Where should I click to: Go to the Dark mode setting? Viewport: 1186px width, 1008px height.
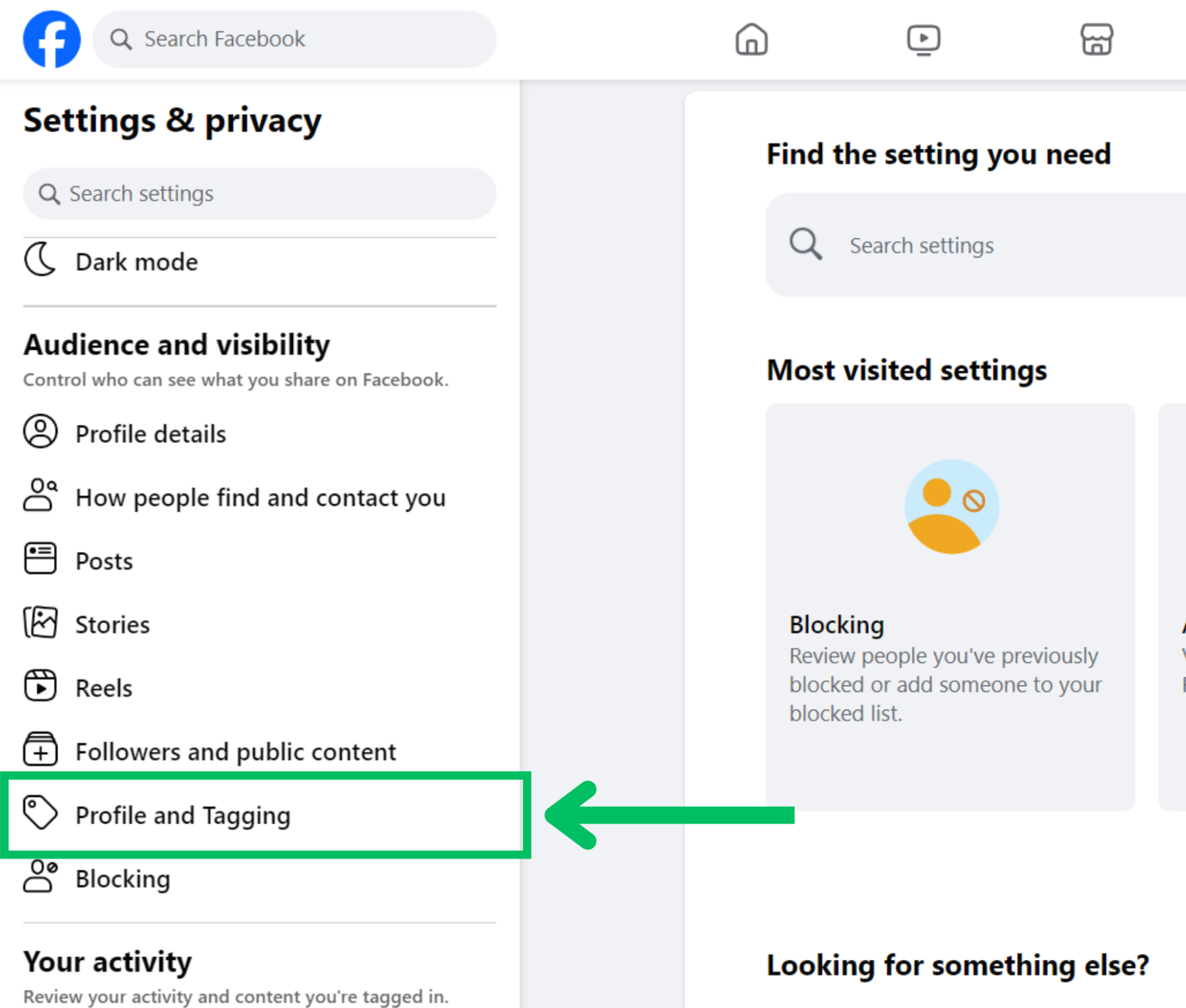tap(137, 262)
